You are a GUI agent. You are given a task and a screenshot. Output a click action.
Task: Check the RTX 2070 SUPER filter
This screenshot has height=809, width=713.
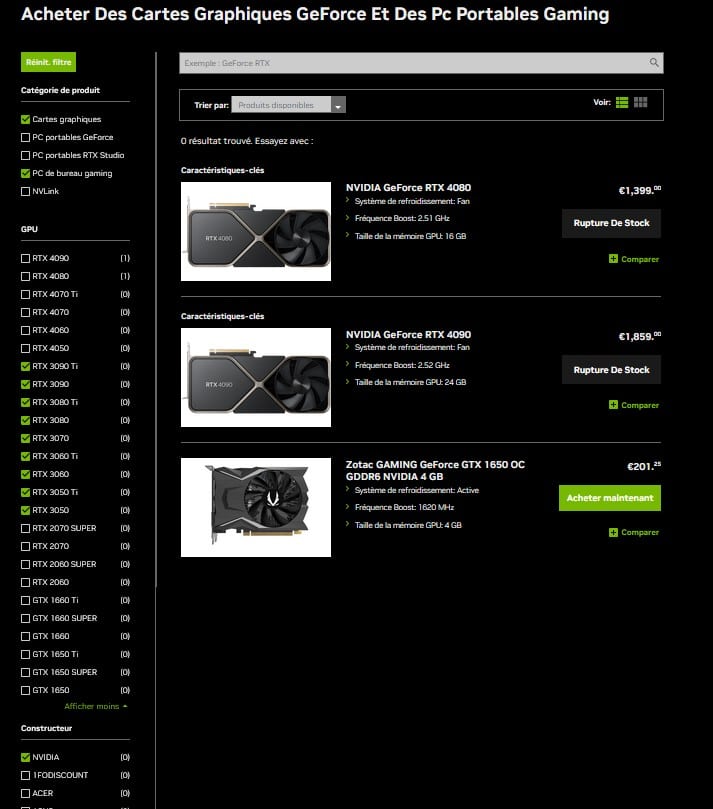(x=25, y=528)
